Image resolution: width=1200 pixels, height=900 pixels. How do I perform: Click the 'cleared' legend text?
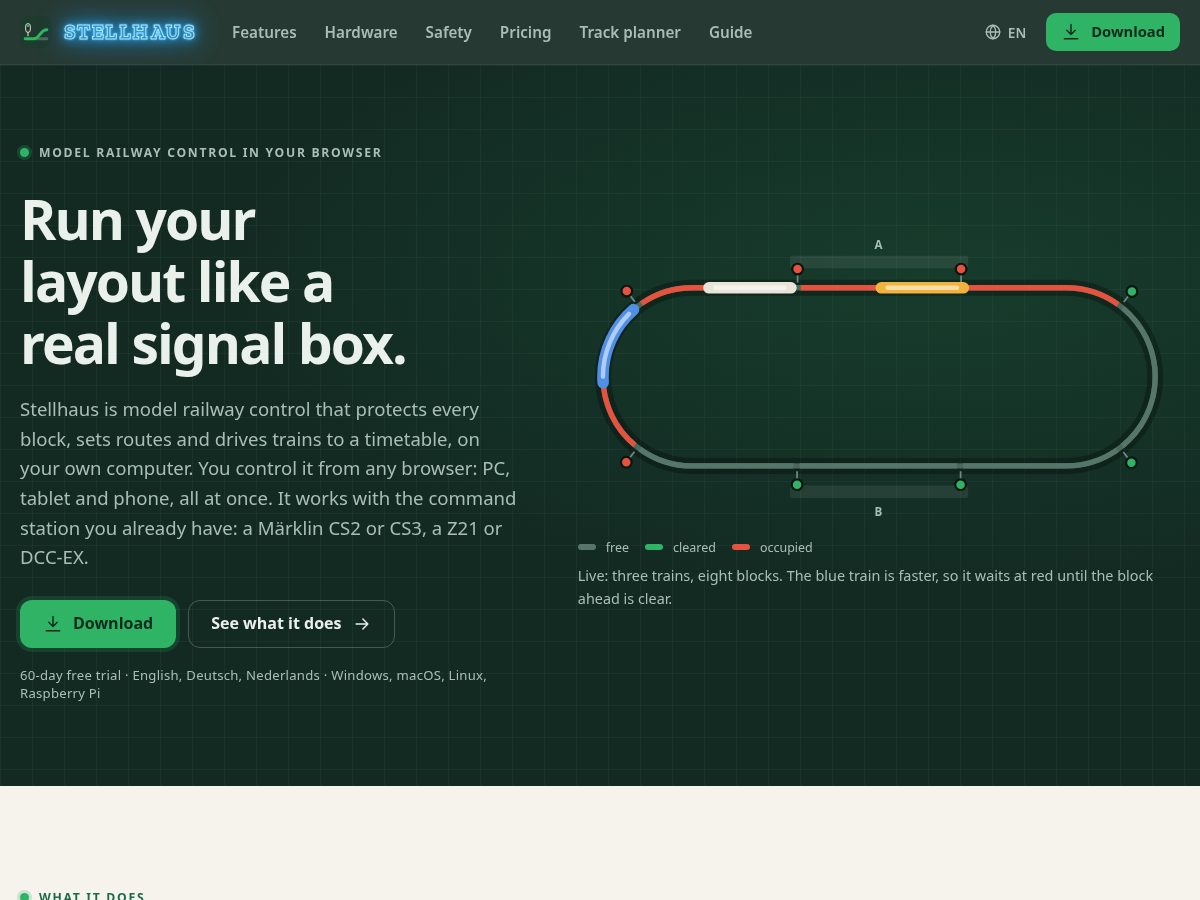point(694,547)
